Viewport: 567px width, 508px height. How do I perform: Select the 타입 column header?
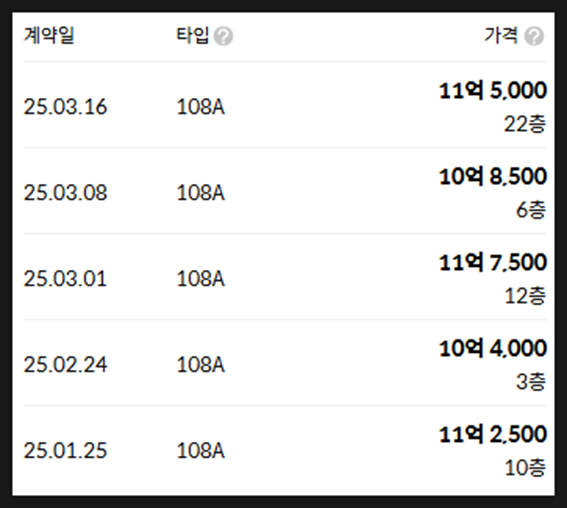[193, 35]
